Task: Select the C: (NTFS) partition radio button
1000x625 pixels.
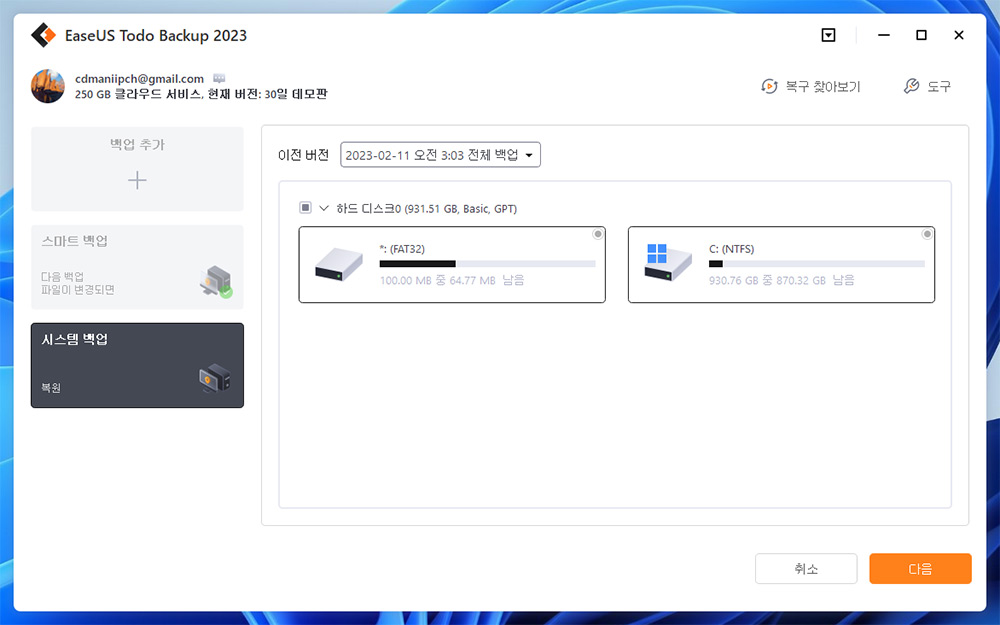Action: [x=927, y=234]
